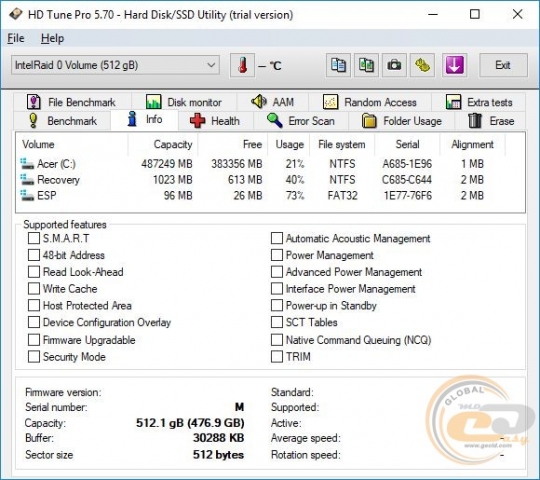Sort by the Volume column header
Image resolution: width=540 pixels, height=480 pixels.
(x=72, y=144)
